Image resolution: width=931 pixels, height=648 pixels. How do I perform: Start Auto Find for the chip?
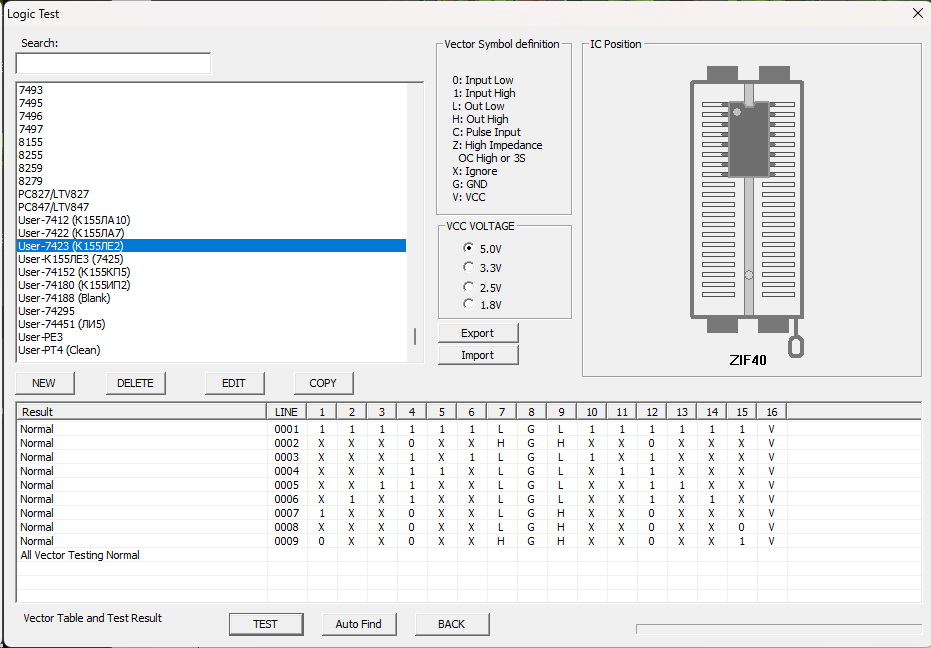coord(359,624)
